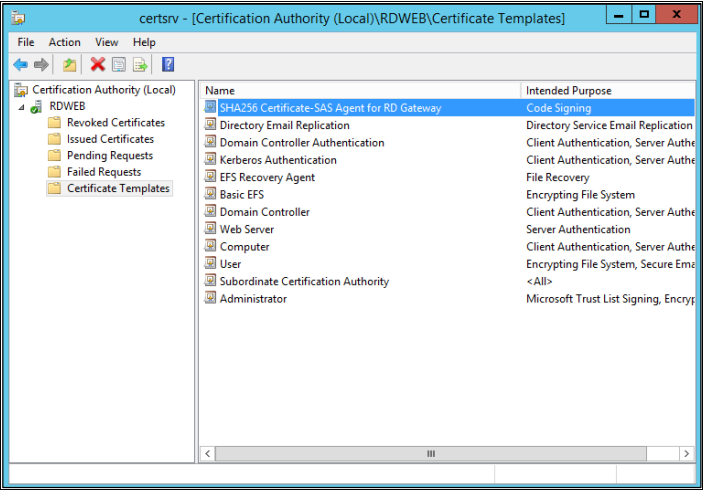703x490 pixels.
Task: Open the Action menu
Action: 65,42
